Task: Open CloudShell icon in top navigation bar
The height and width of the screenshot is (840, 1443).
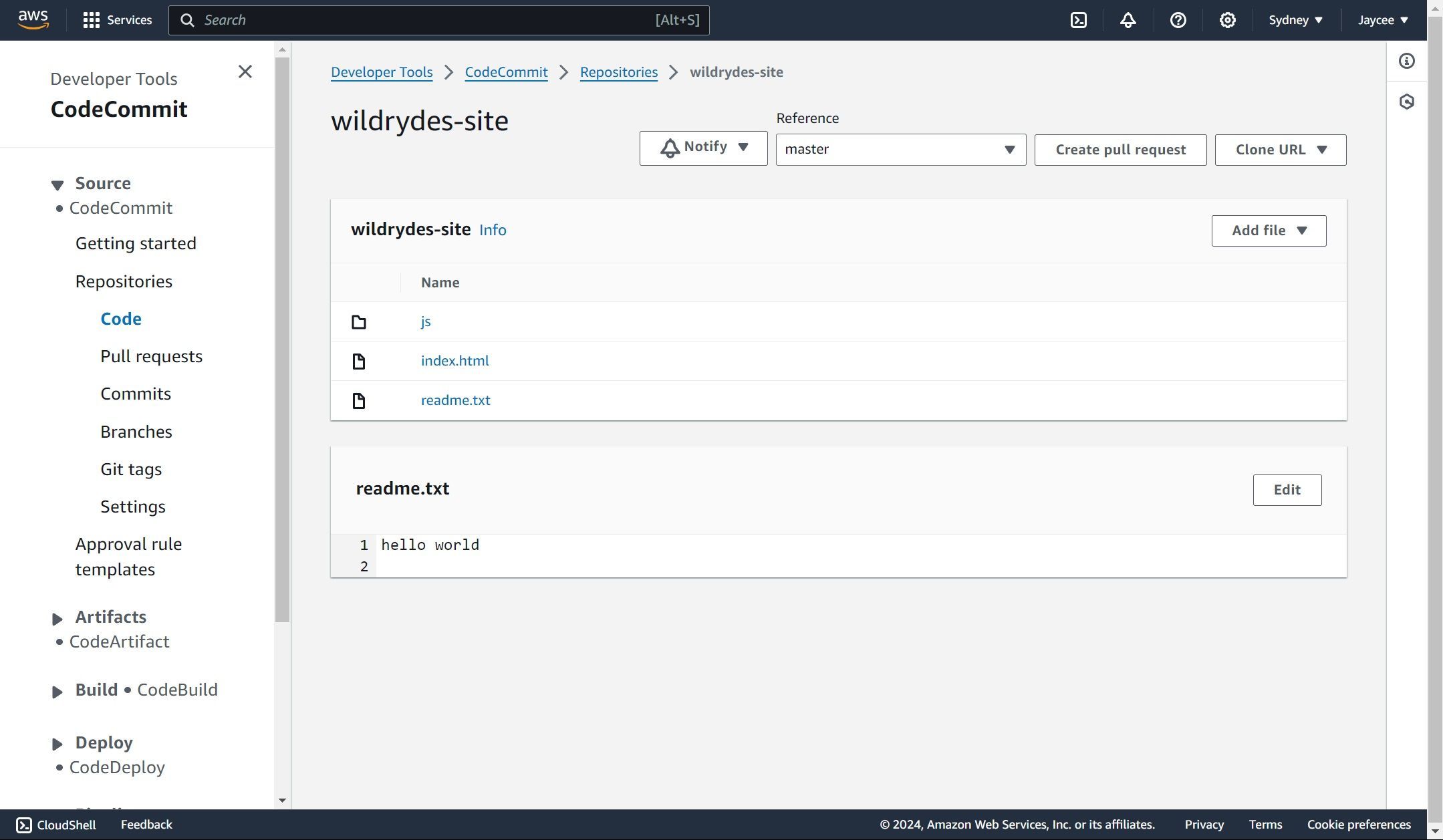Action: tap(1079, 20)
